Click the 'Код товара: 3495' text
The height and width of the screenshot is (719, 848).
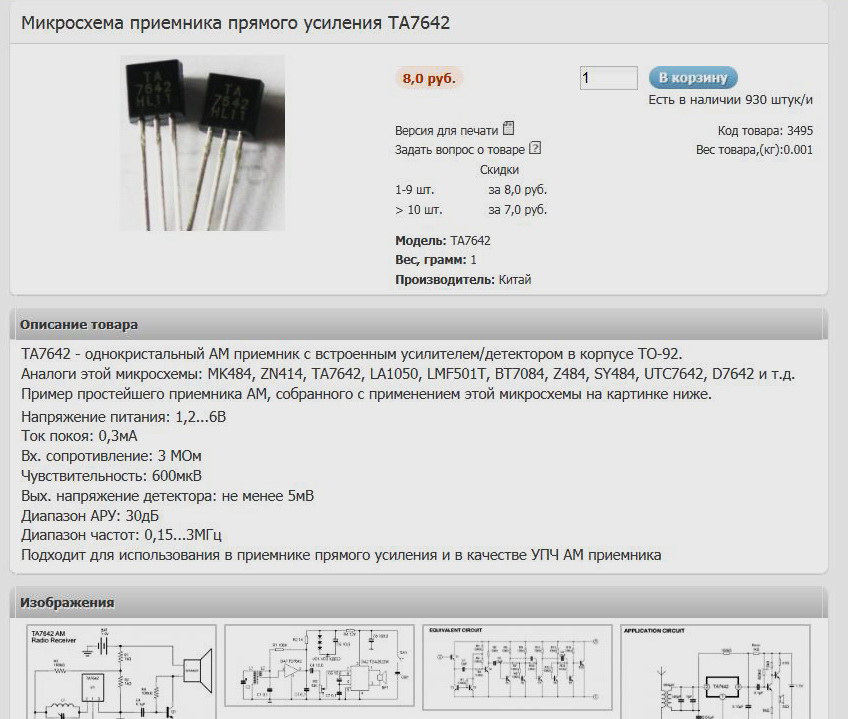point(765,131)
